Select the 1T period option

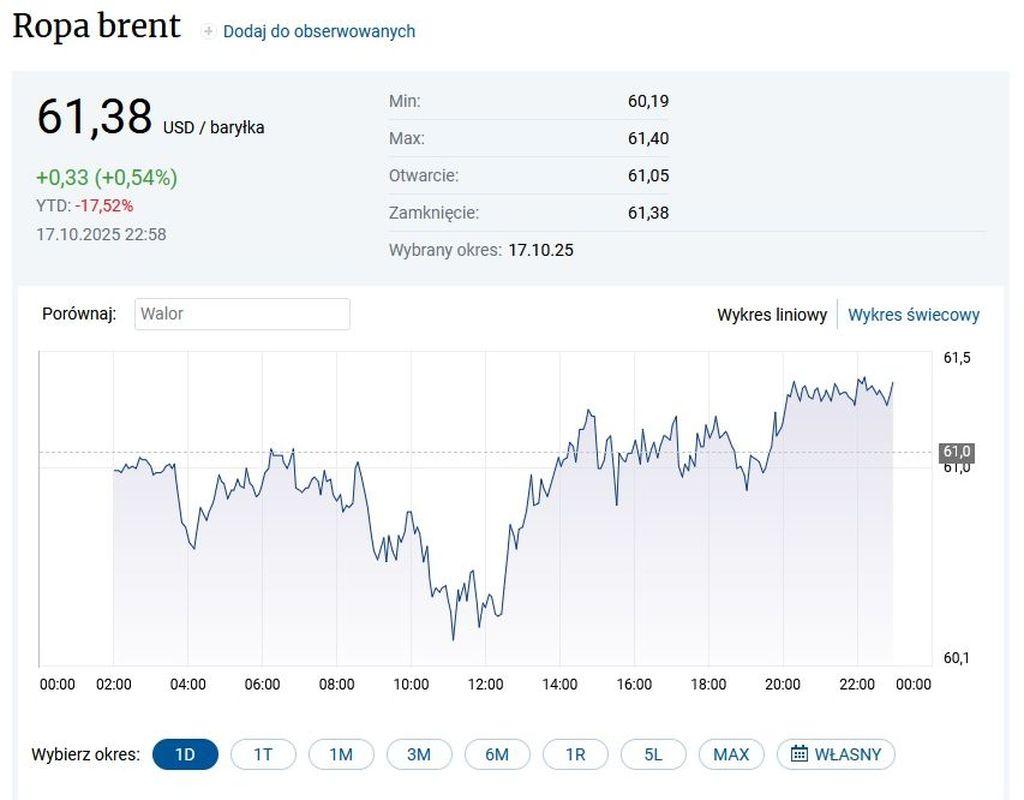[263, 754]
